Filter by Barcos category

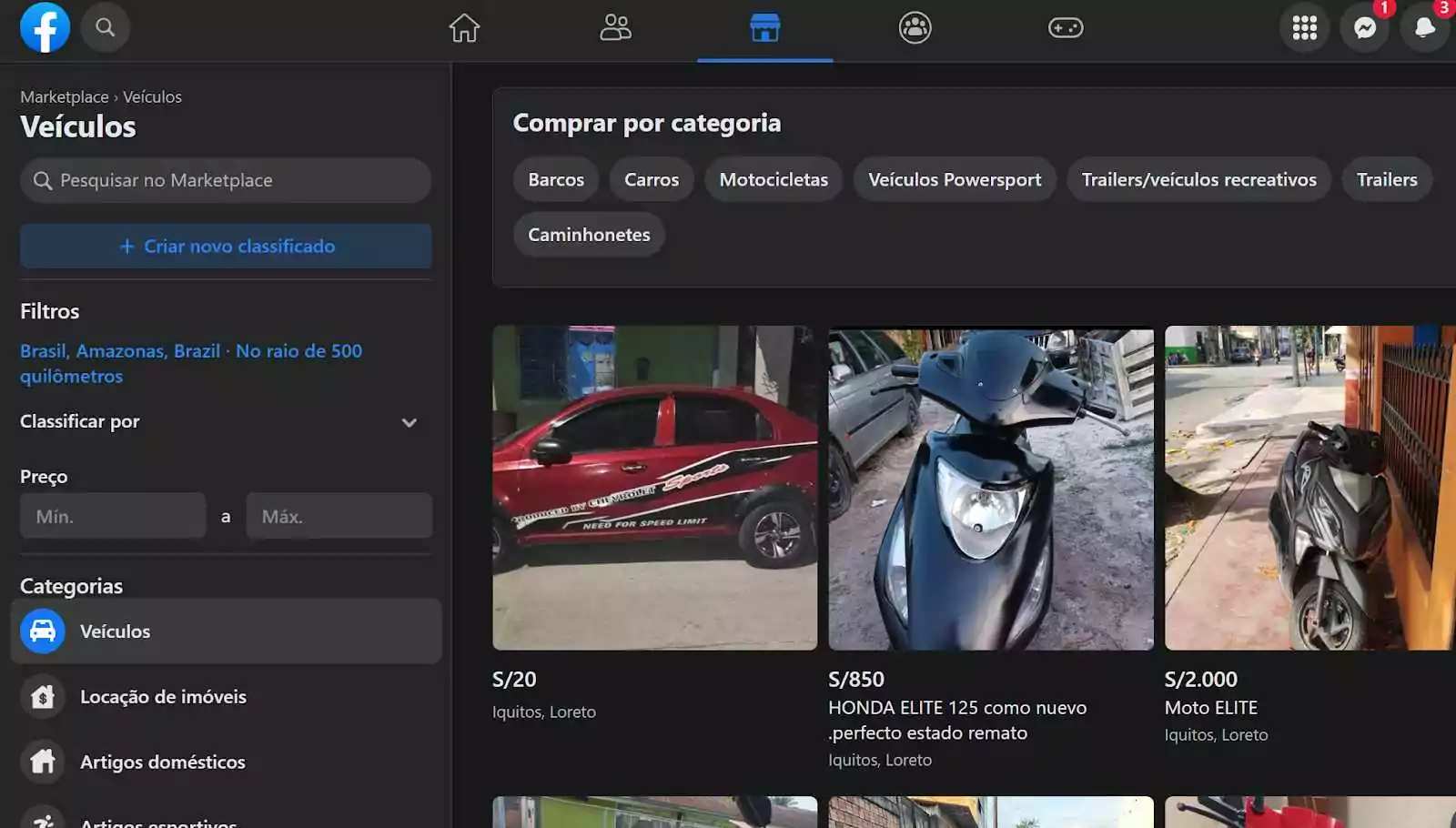click(556, 179)
